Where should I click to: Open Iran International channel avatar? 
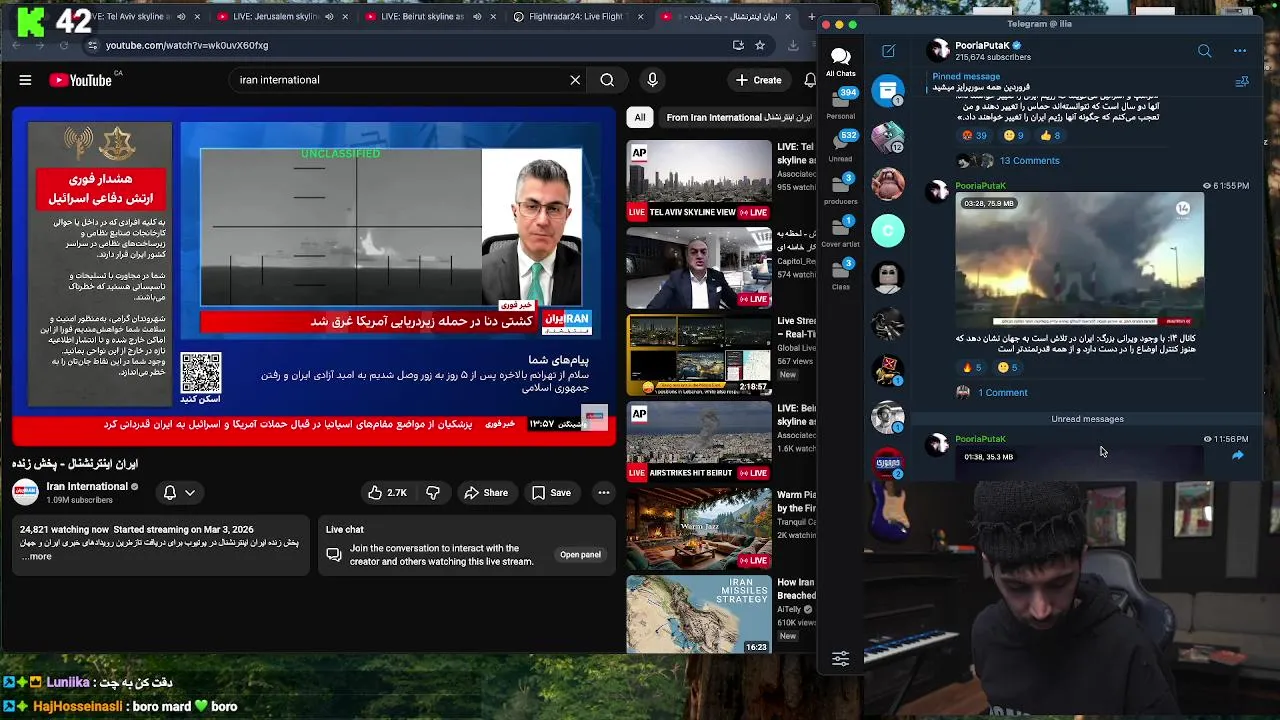(x=25, y=492)
